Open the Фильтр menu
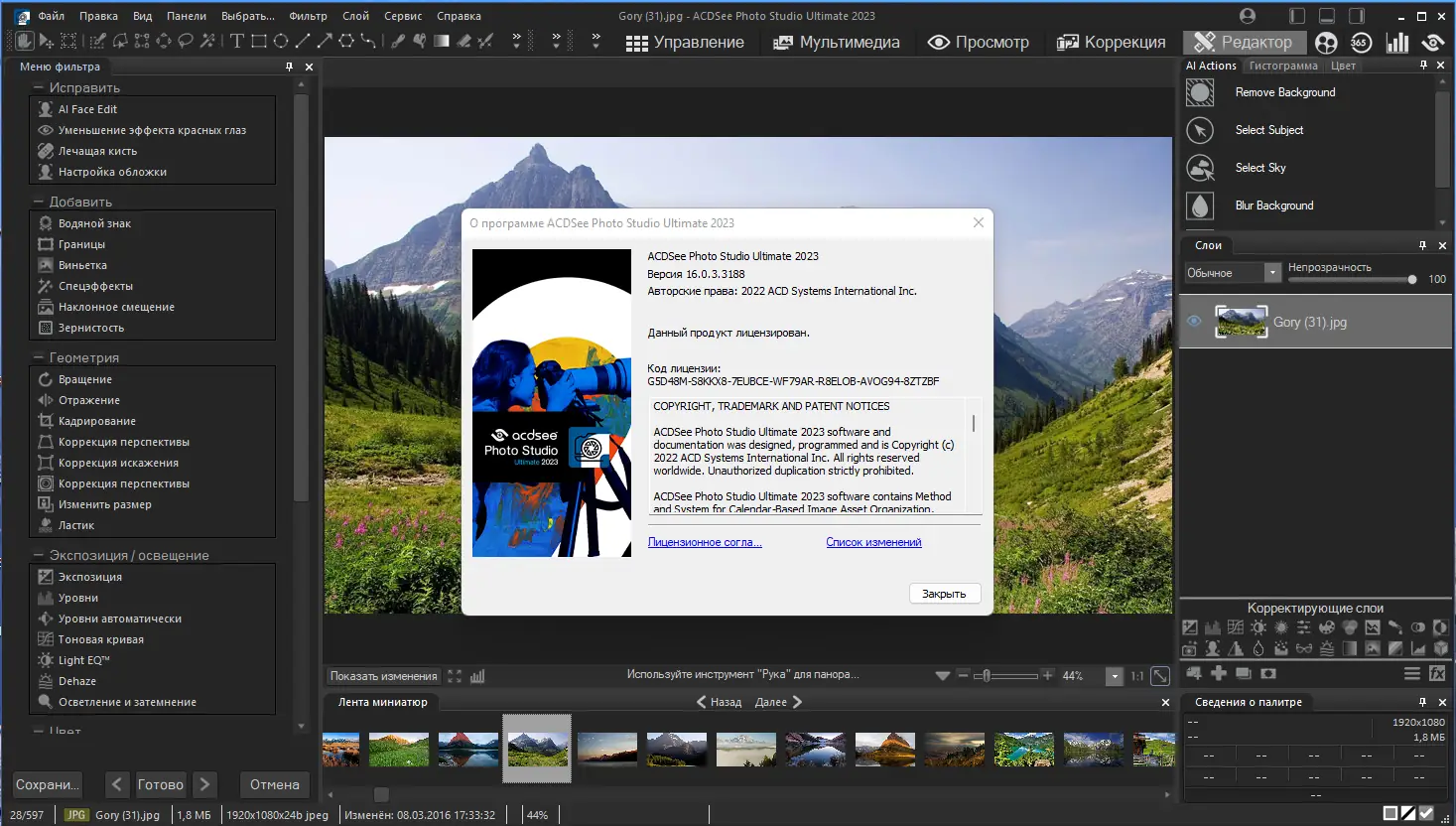The height and width of the screenshot is (826, 1456). [308, 16]
